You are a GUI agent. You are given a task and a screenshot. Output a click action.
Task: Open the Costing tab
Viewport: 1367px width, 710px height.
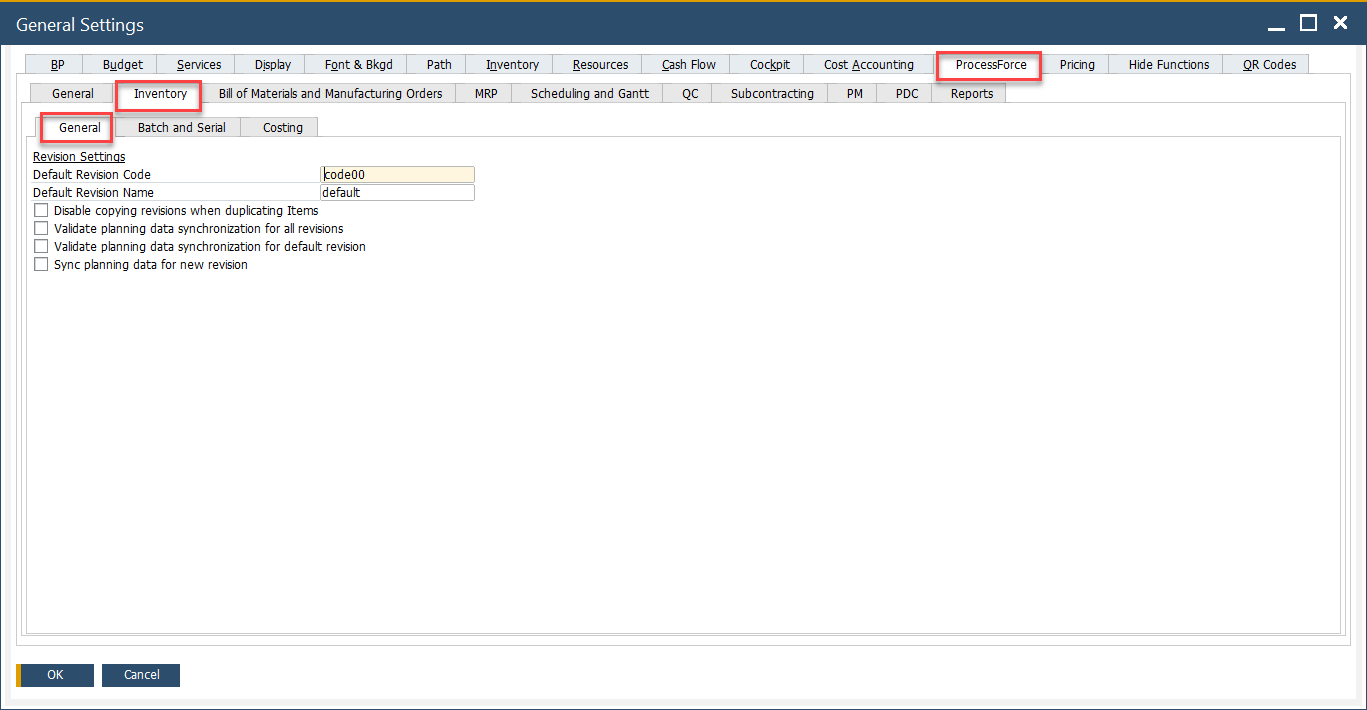(x=281, y=127)
